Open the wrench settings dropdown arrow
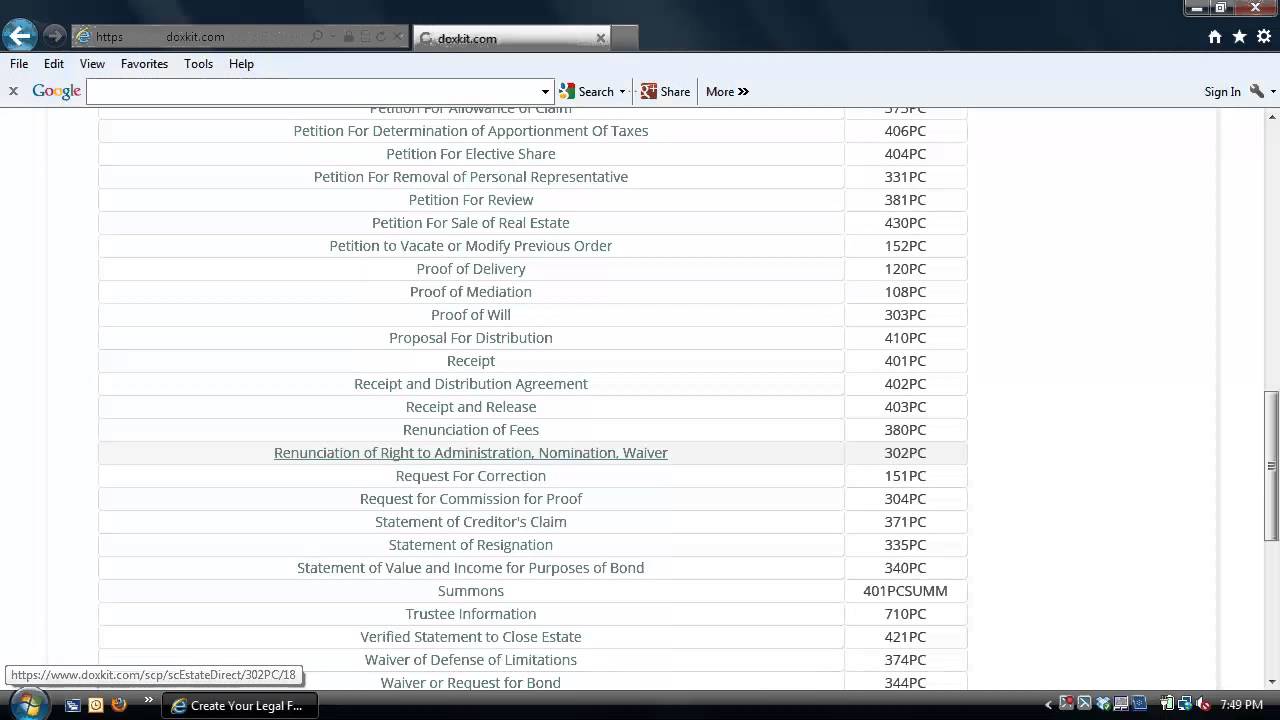 (1273, 91)
